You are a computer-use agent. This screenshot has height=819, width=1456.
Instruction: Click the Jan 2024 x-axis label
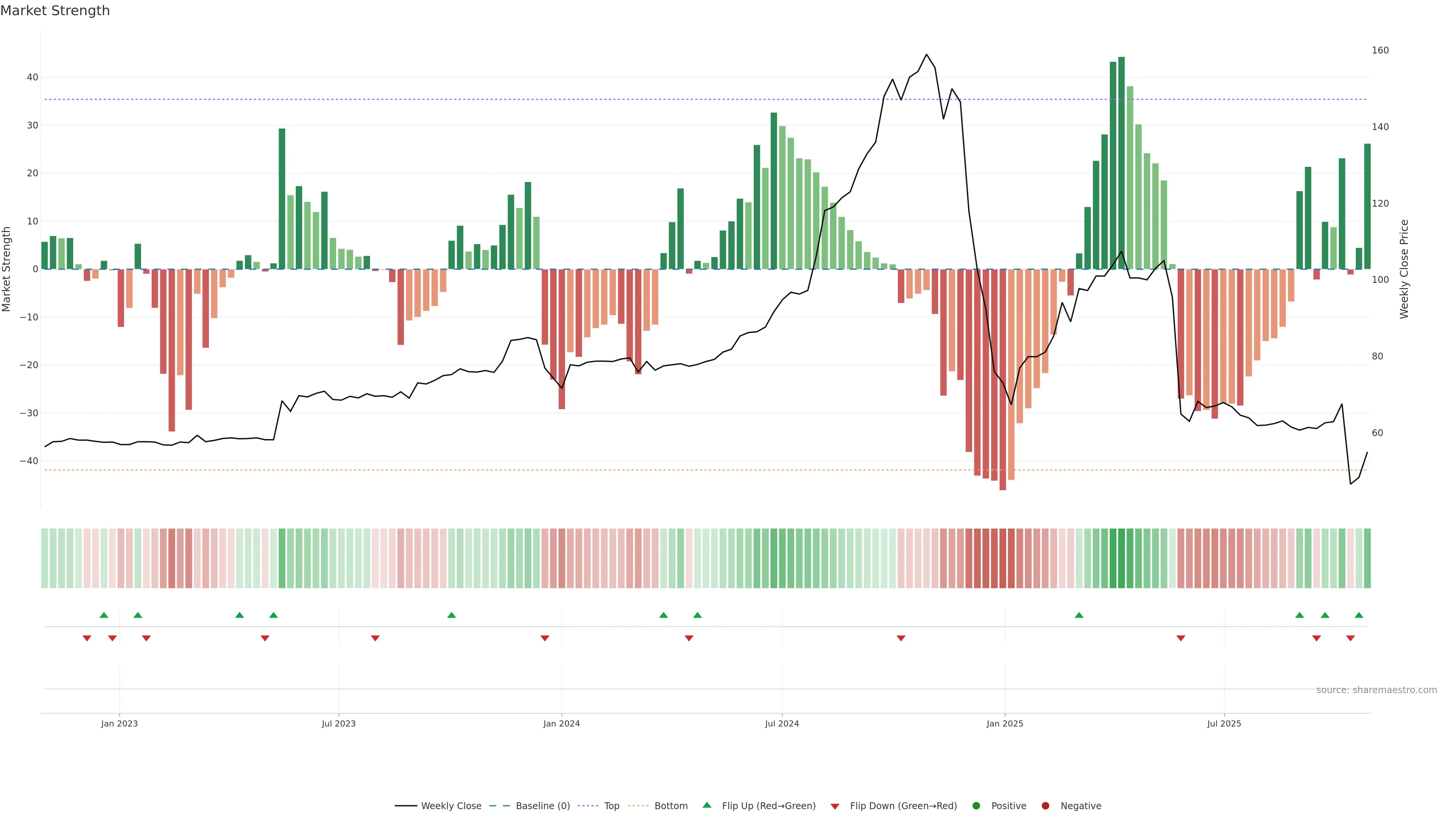click(x=561, y=723)
